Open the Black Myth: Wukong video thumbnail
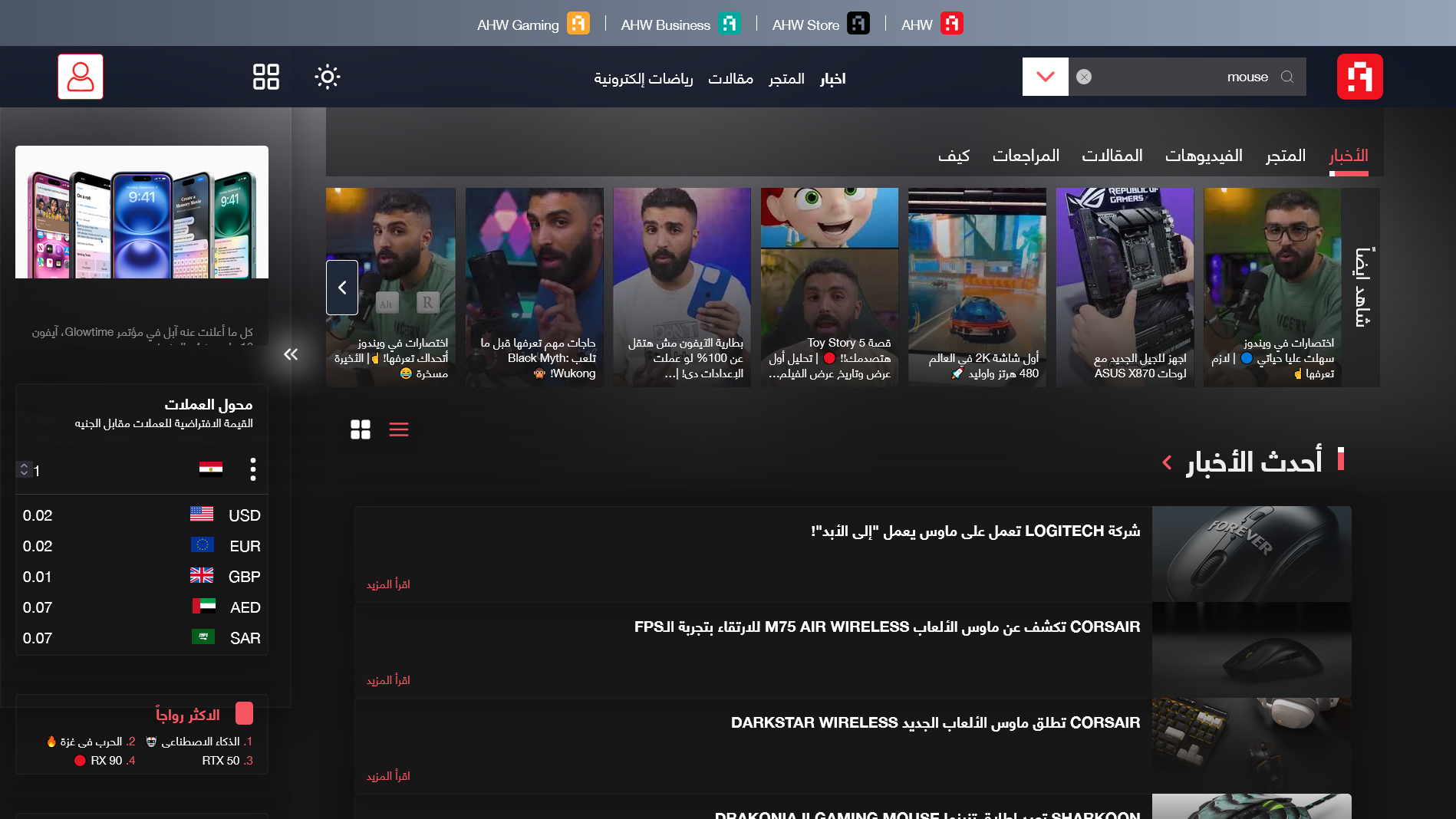Viewport: 1456px width, 819px height. pyautogui.click(x=535, y=288)
